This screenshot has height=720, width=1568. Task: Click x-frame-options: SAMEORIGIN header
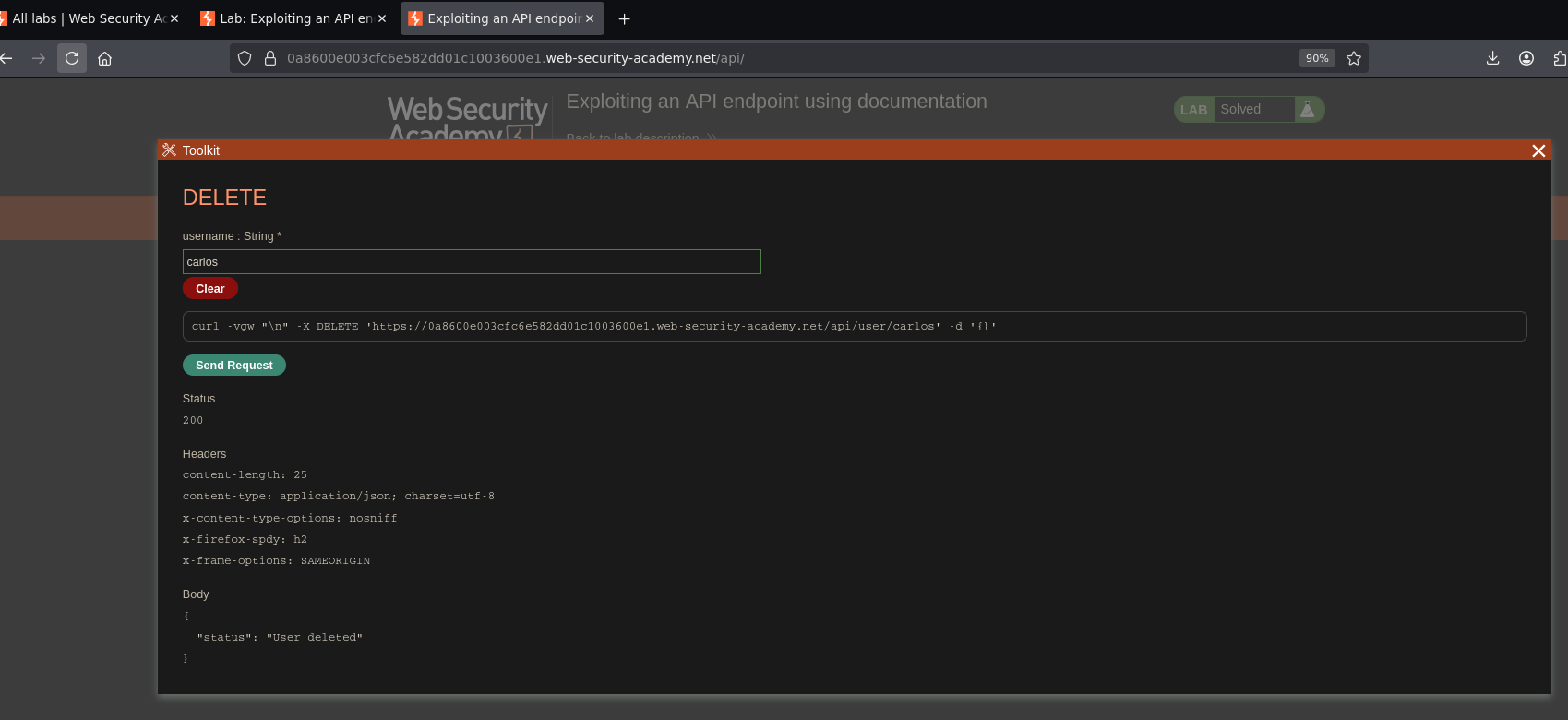click(276, 560)
